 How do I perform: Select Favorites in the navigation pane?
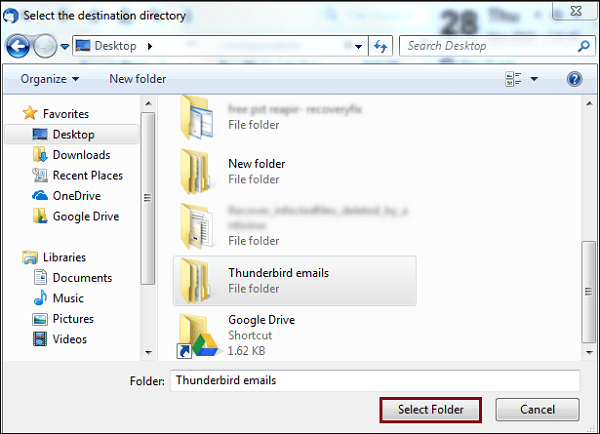[x=66, y=114]
